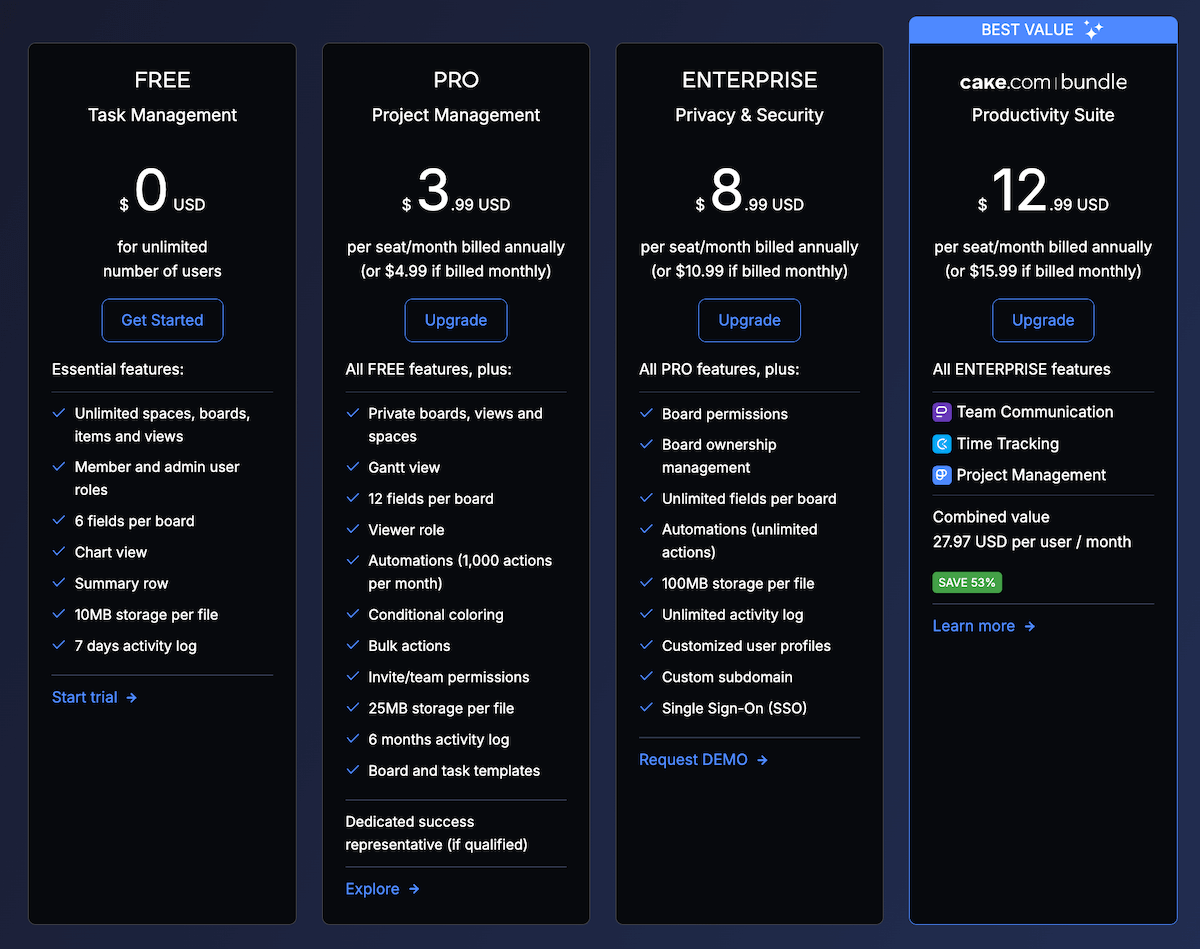
Task: Click the checkmark beside Single Sign-On (SSO)
Action: click(645, 708)
